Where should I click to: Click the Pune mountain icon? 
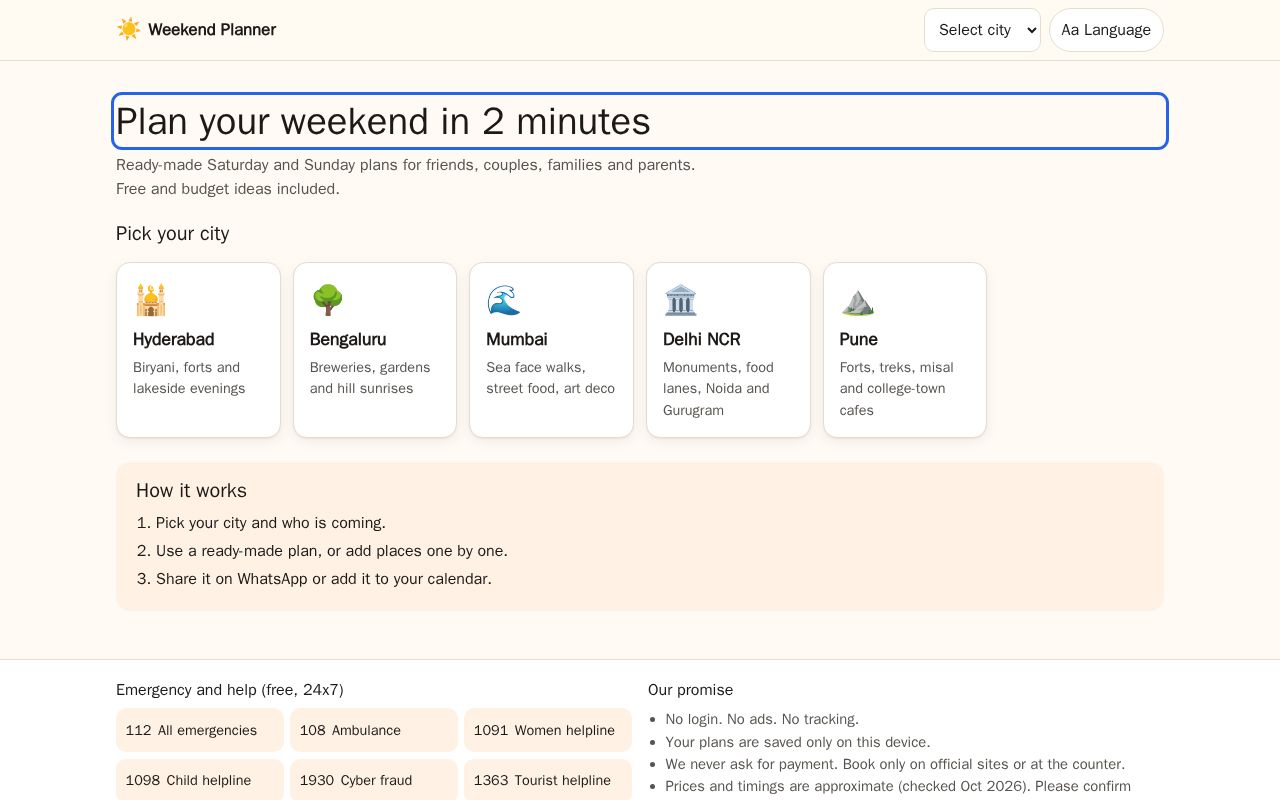(x=857, y=300)
